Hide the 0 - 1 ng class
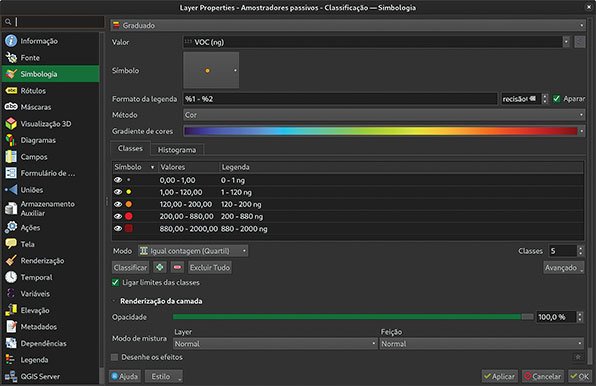This screenshot has height=386, width=596. click(118, 180)
